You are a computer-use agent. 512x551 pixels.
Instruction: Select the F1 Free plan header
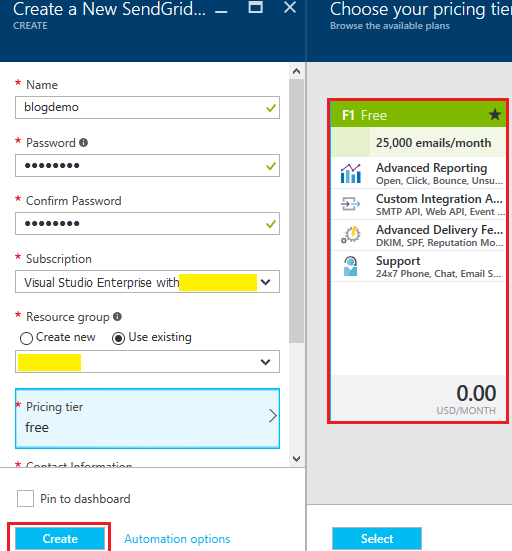click(x=418, y=115)
